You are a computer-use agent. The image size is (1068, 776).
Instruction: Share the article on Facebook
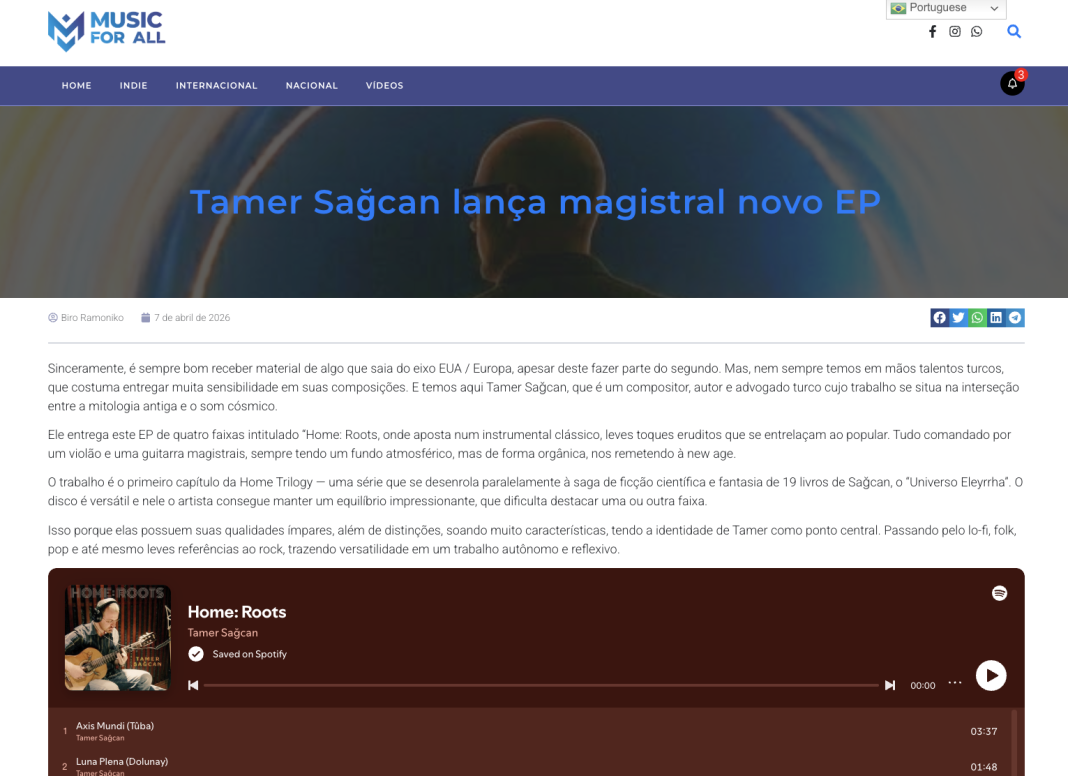(x=939, y=317)
